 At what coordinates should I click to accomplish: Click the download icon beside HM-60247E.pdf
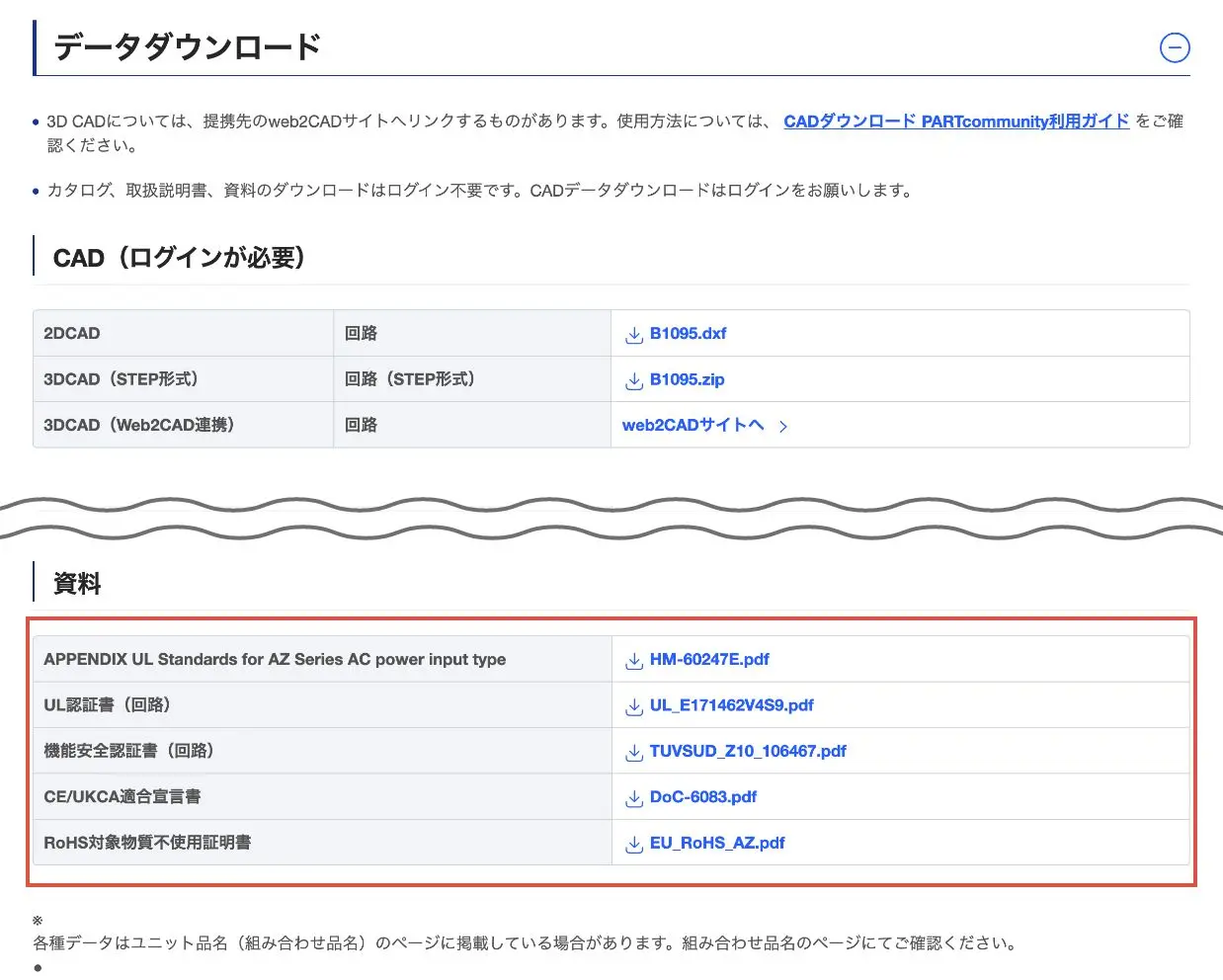tap(634, 661)
